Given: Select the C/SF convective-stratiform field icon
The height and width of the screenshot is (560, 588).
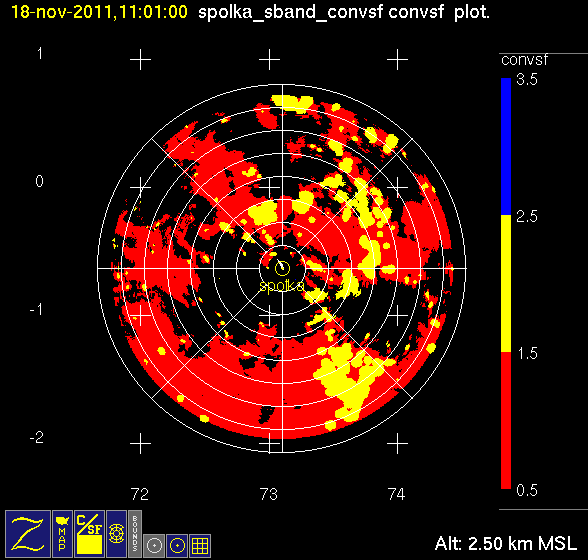Looking at the screenshot, I should point(89,534).
